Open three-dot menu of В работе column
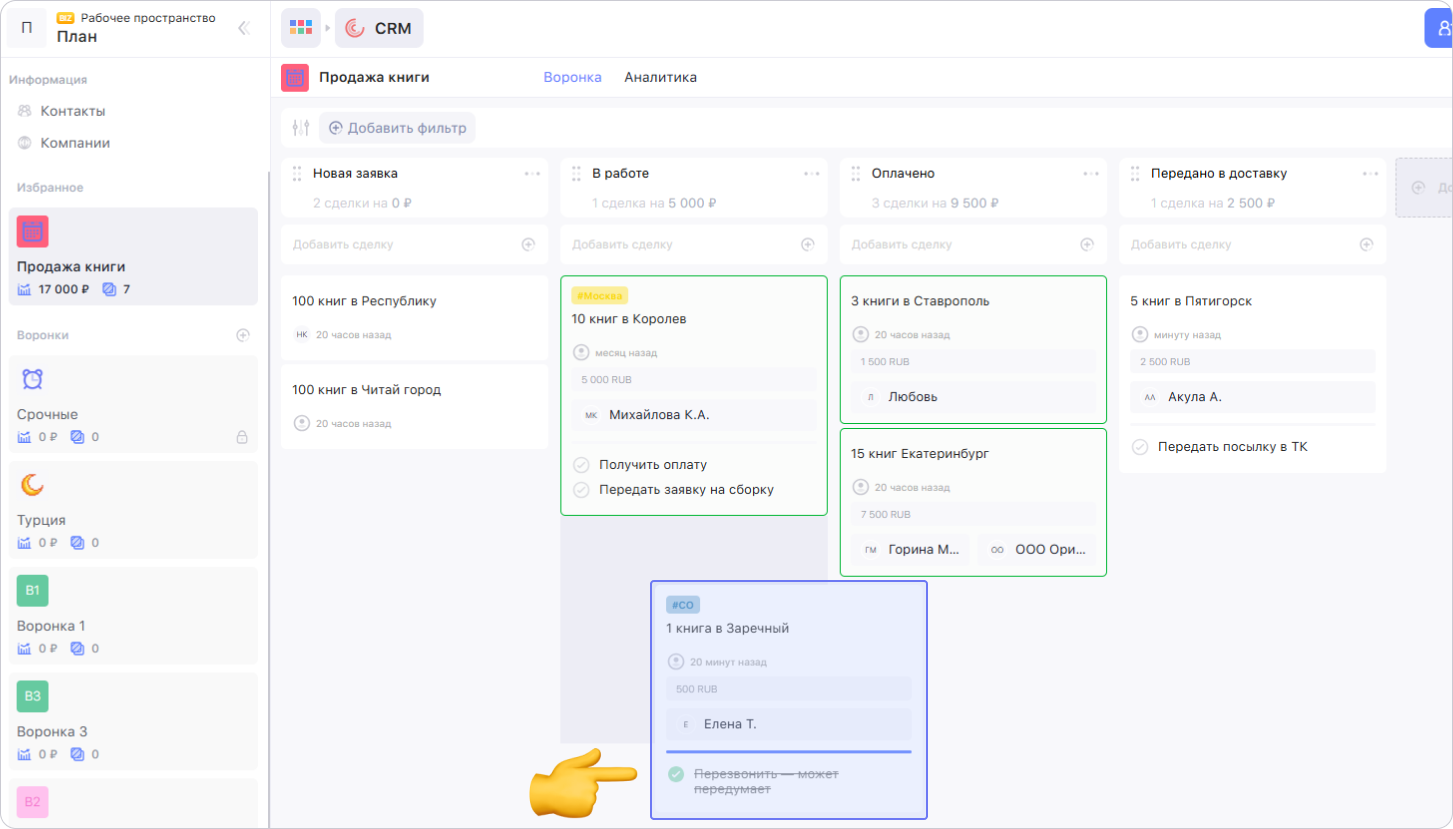1453x829 pixels. tap(811, 174)
